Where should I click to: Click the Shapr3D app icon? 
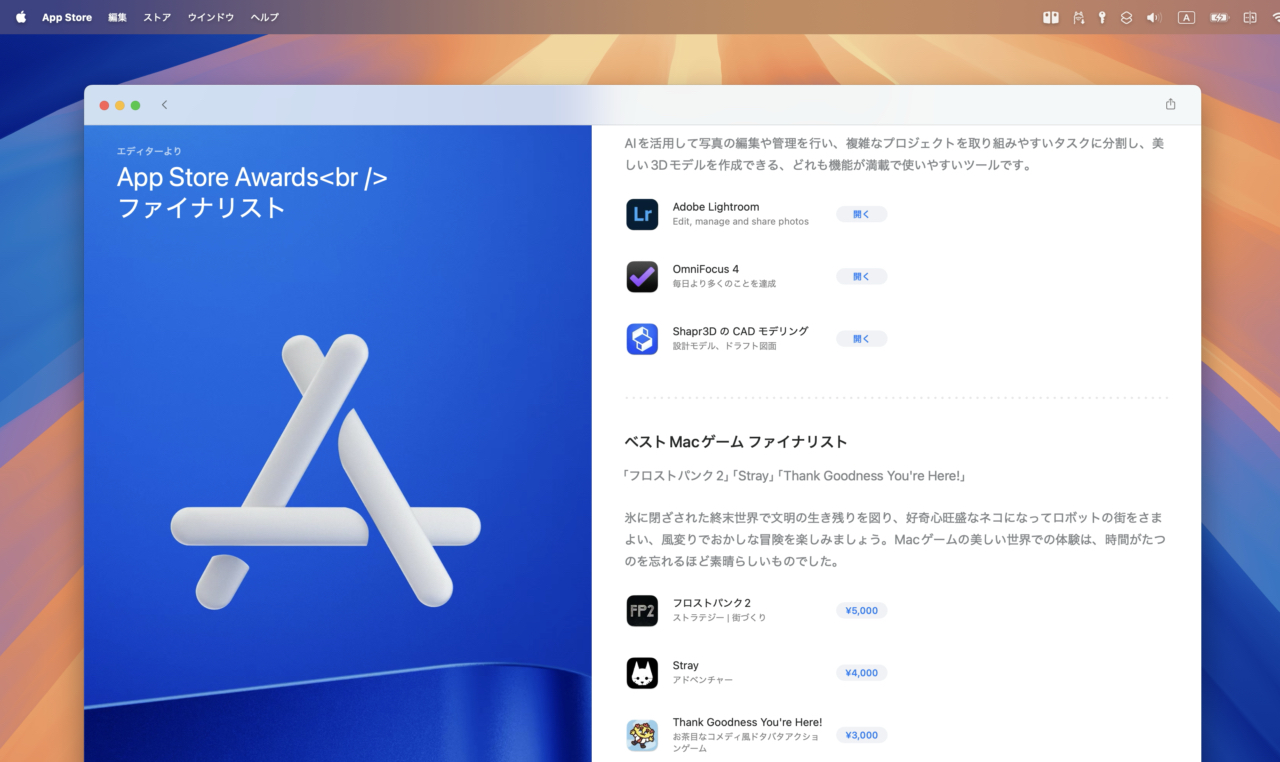642,338
